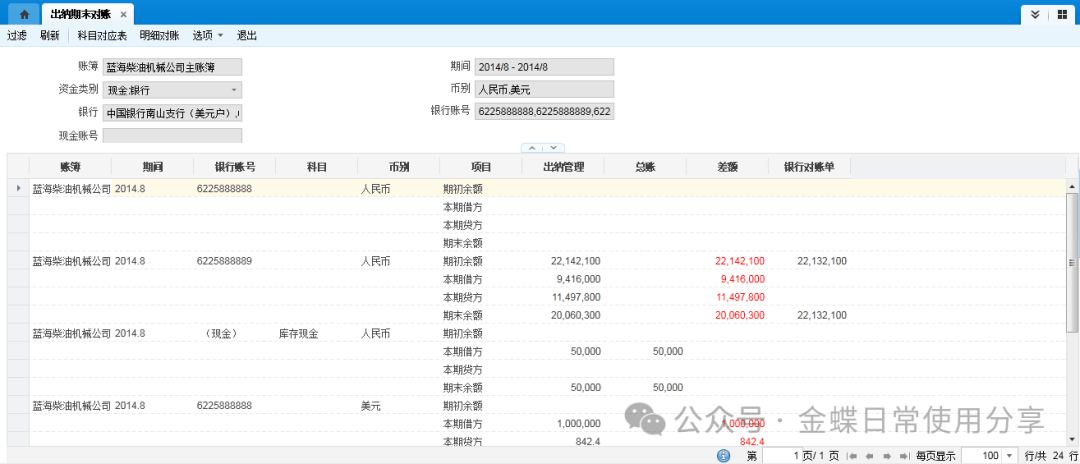Click the 差额 column header

[727, 167]
